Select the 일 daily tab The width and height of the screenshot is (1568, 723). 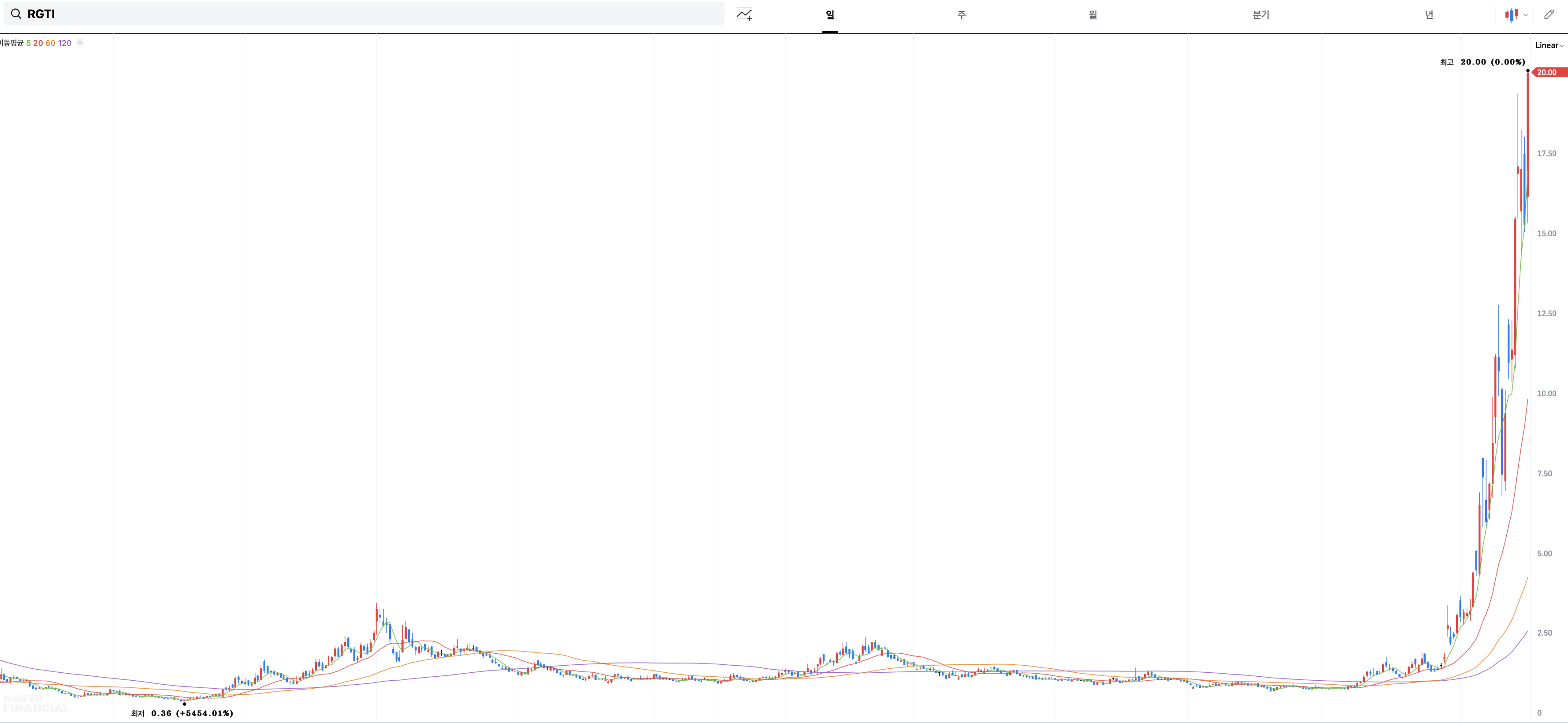click(x=830, y=15)
